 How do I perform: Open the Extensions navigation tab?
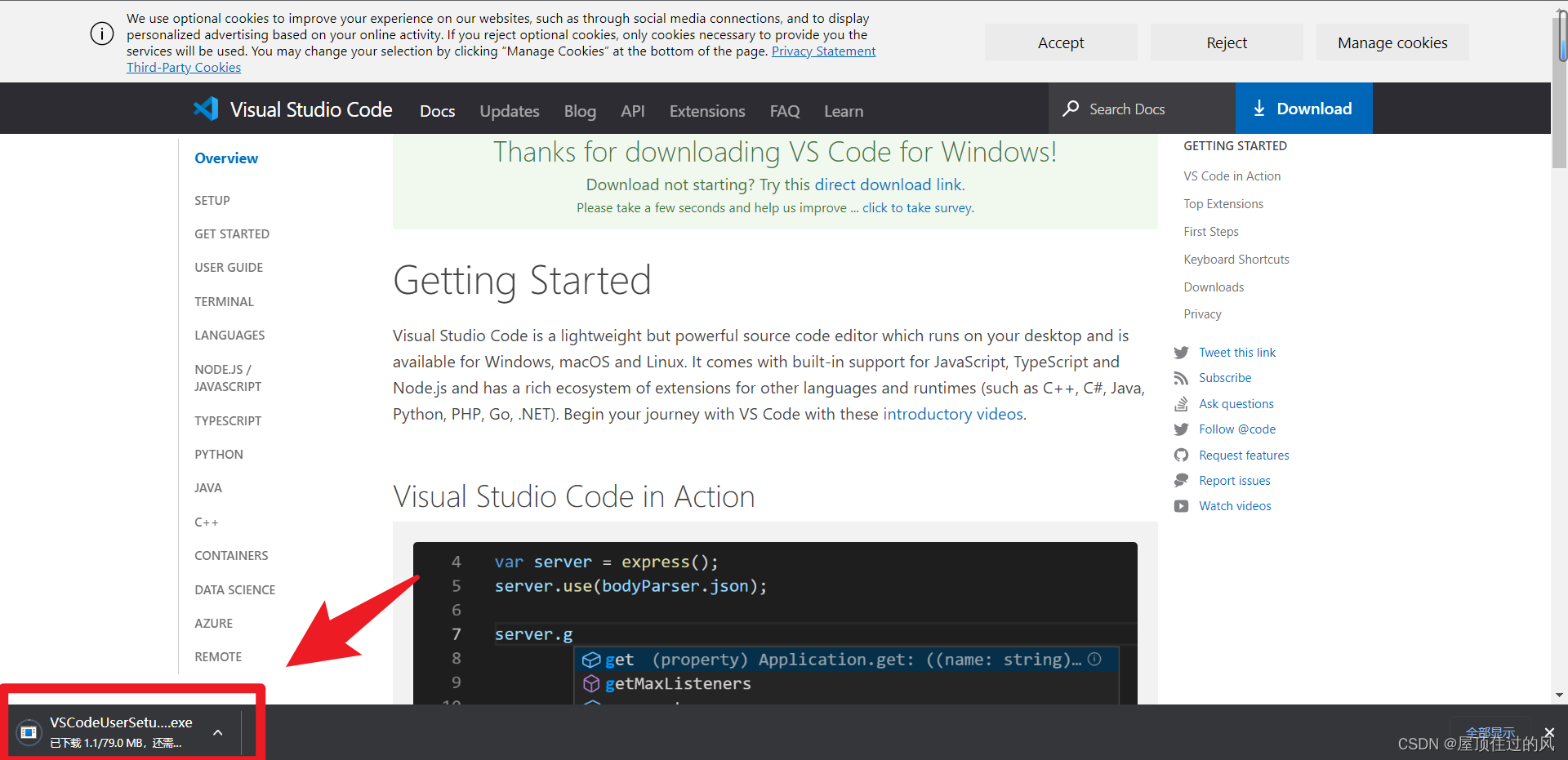707,111
